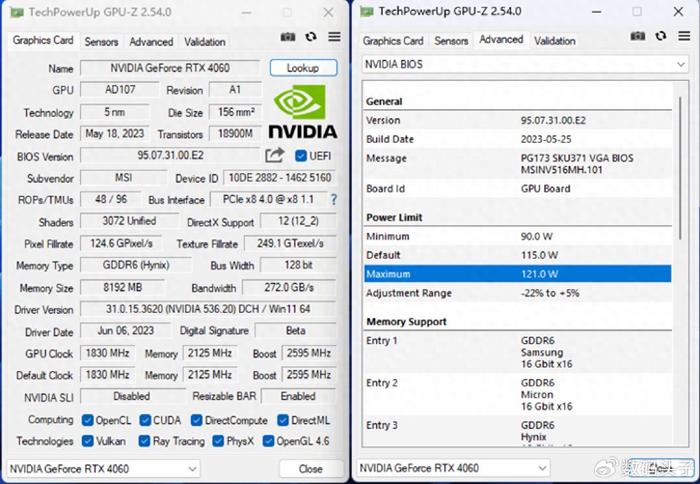The image size is (700, 484).
Task: Select the Message PG173 SKU371 row
Action: pos(517,164)
